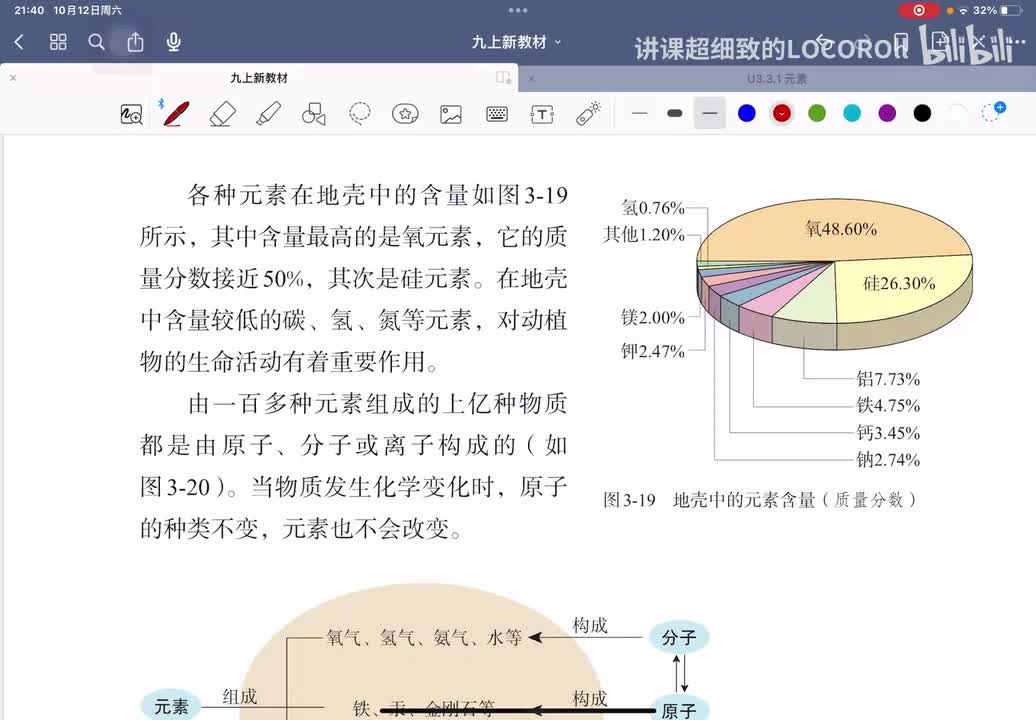Go back using the left chevron
The width and height of the screenshot is (1036, 720).
(x=19, y=42)
